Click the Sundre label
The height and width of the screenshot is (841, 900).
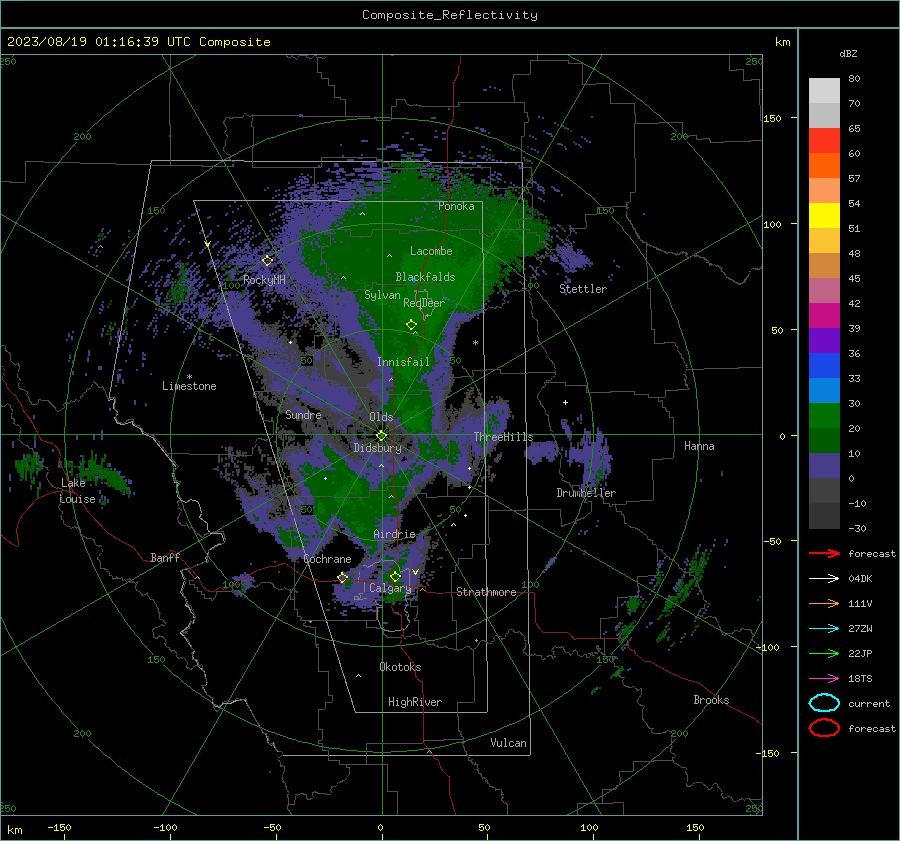tap(303, 415)
